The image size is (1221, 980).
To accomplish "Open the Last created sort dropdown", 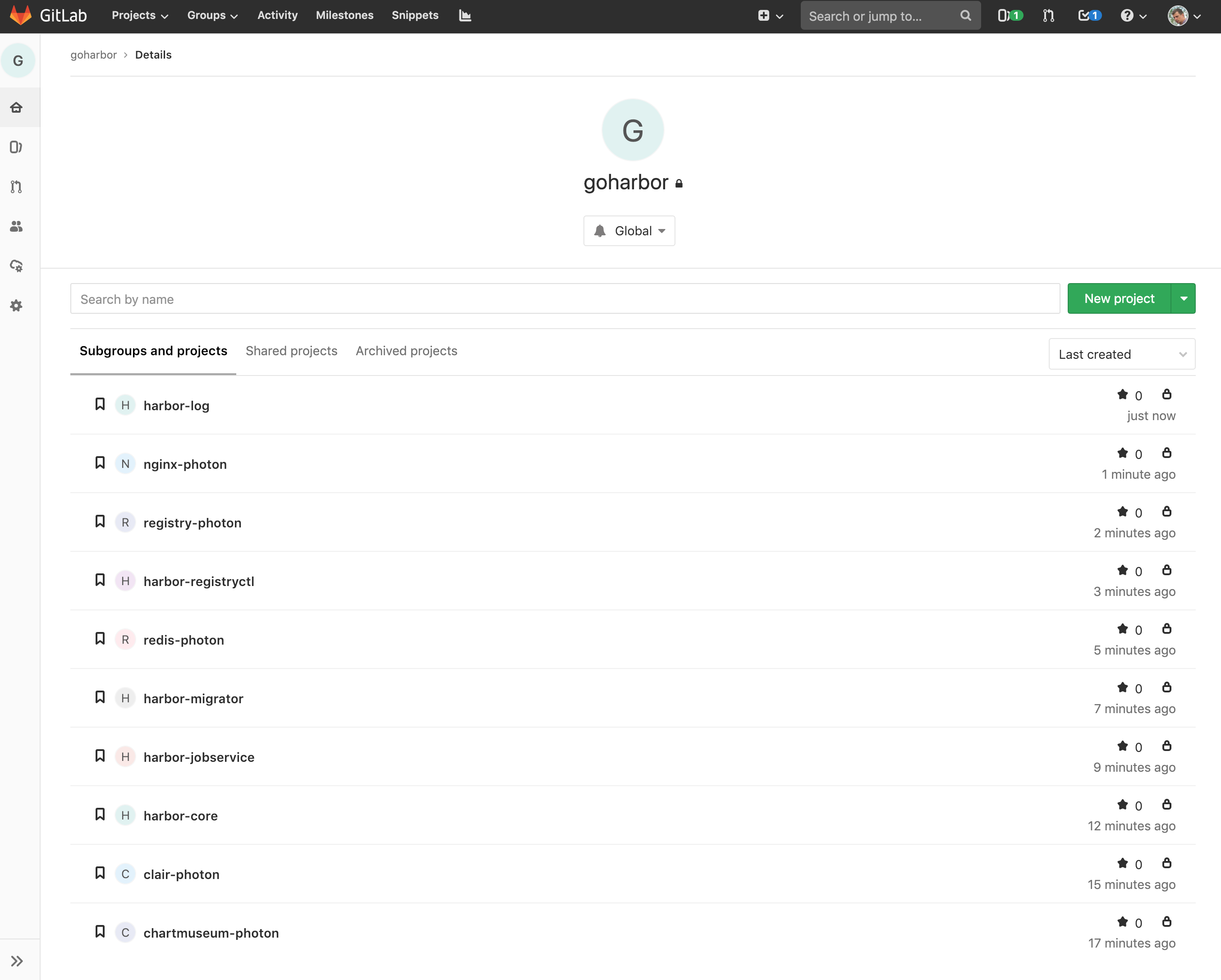I will coord(1122,354).
